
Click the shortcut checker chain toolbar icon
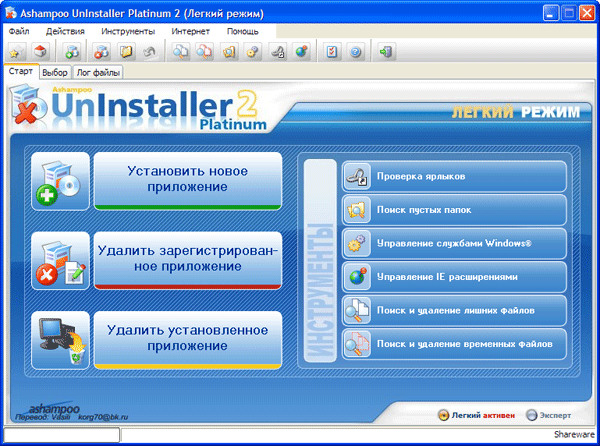(x=277, y=51)
